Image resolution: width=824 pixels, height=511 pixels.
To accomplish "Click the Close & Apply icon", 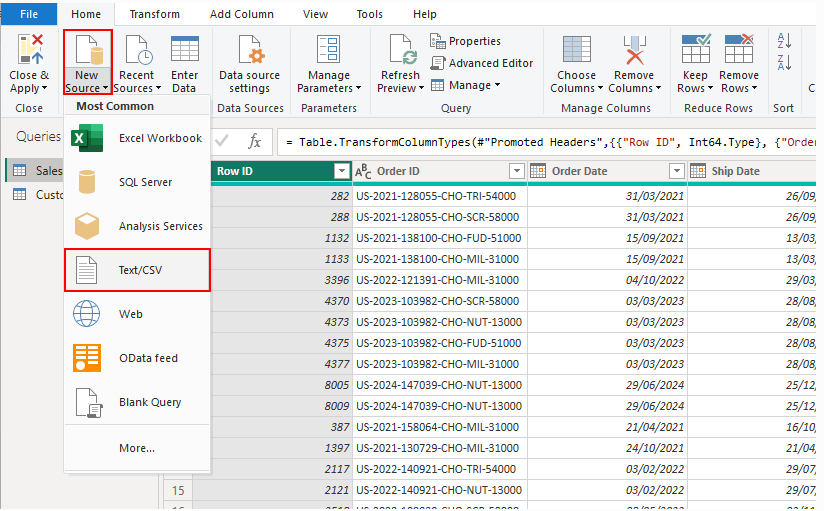I will [30, 49].
